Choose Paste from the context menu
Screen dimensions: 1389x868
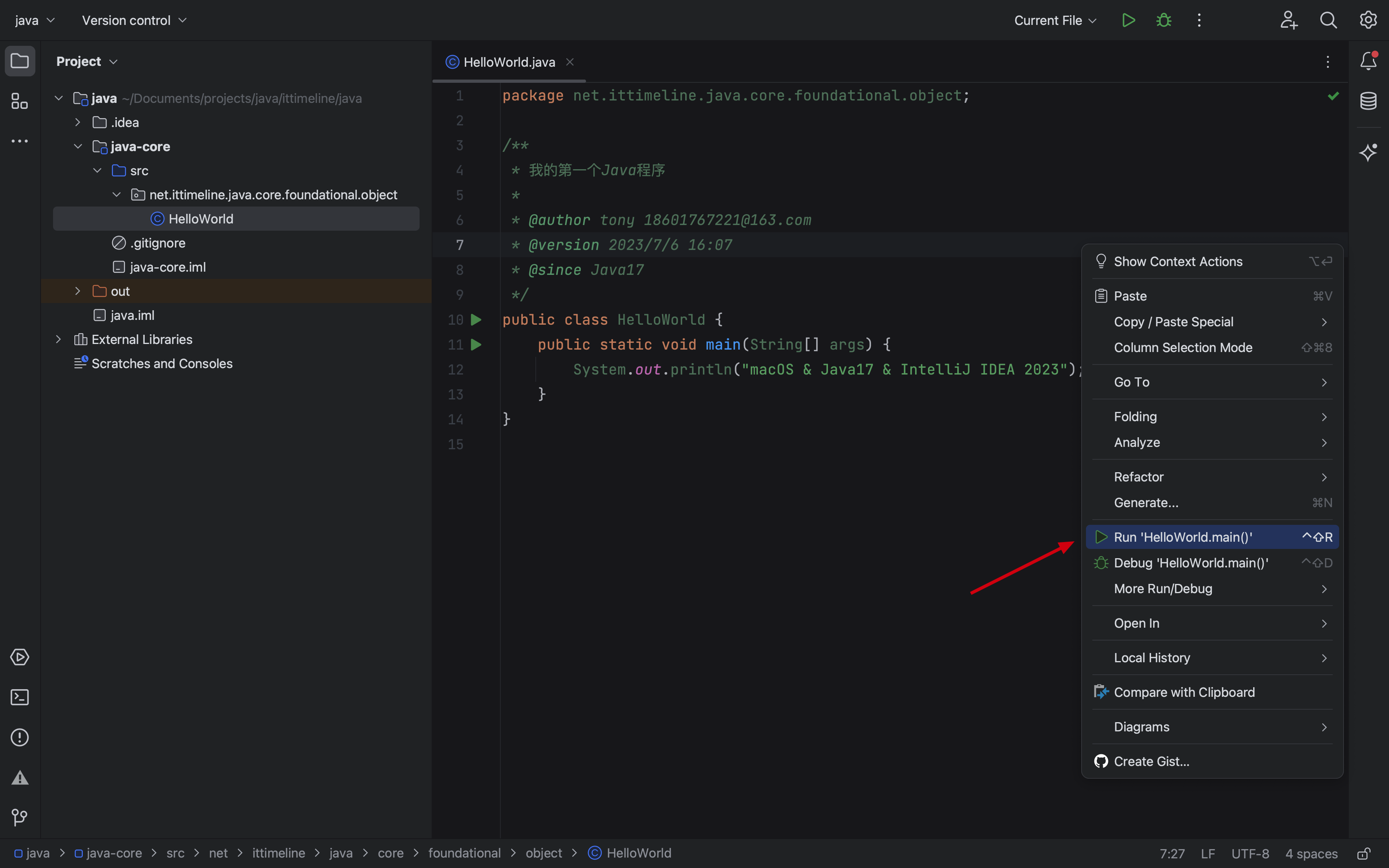[x=1212, y=296]
